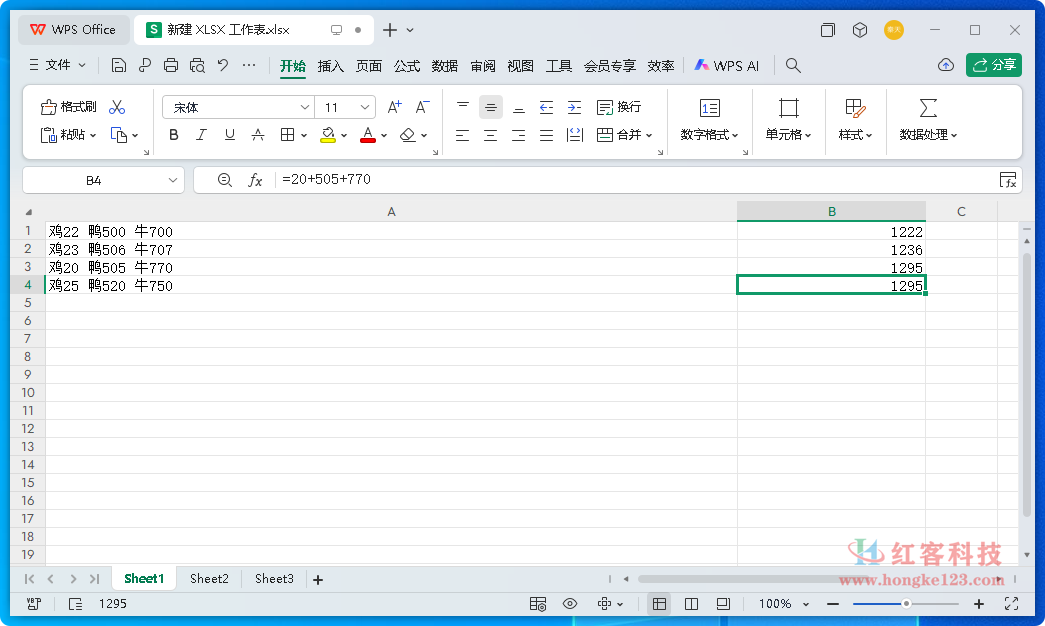Click the formula bar input field
The width and height of the screenshot is (1045, 626).
click(x=630, y=180)
